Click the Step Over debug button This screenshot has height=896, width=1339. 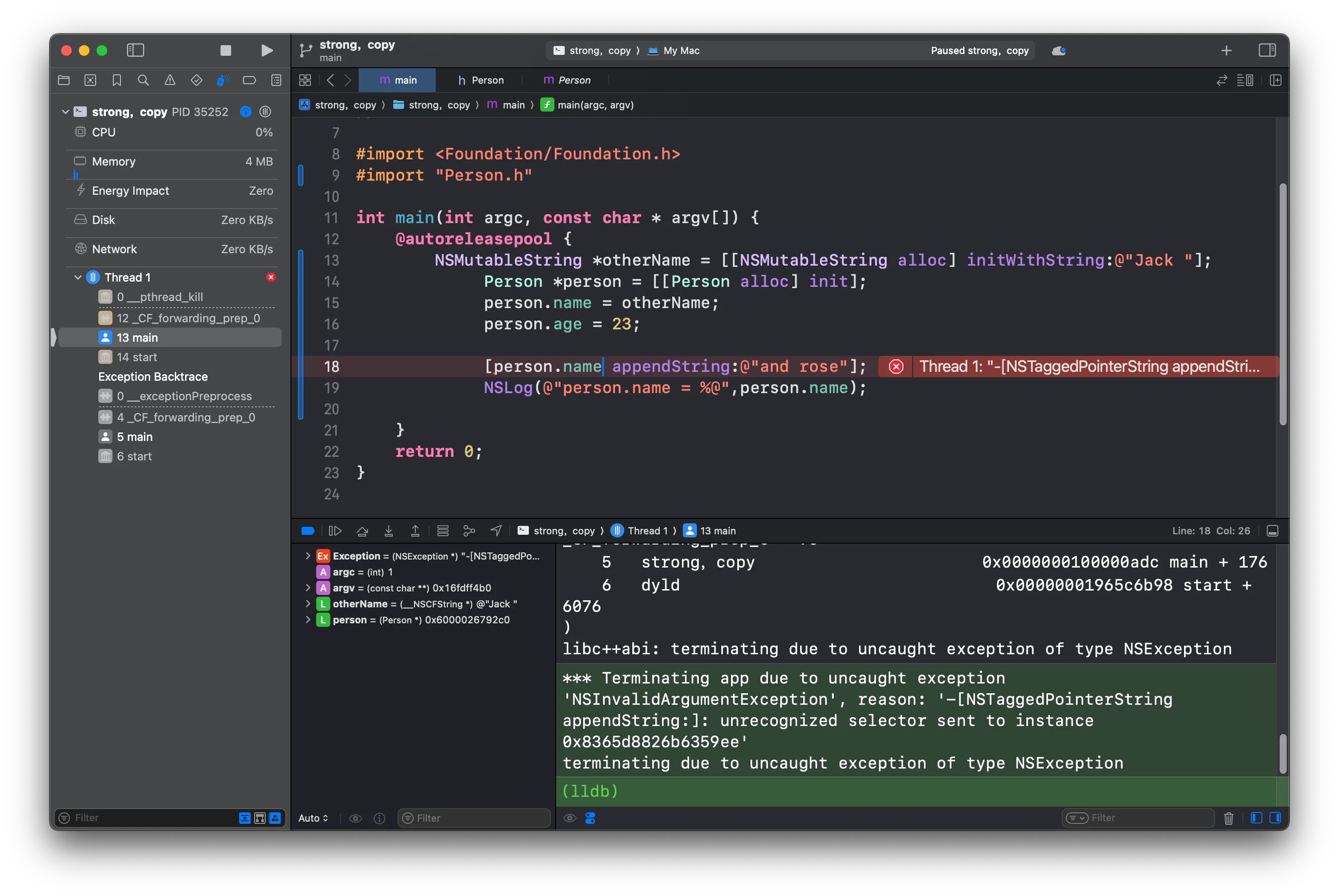[362, 531]
